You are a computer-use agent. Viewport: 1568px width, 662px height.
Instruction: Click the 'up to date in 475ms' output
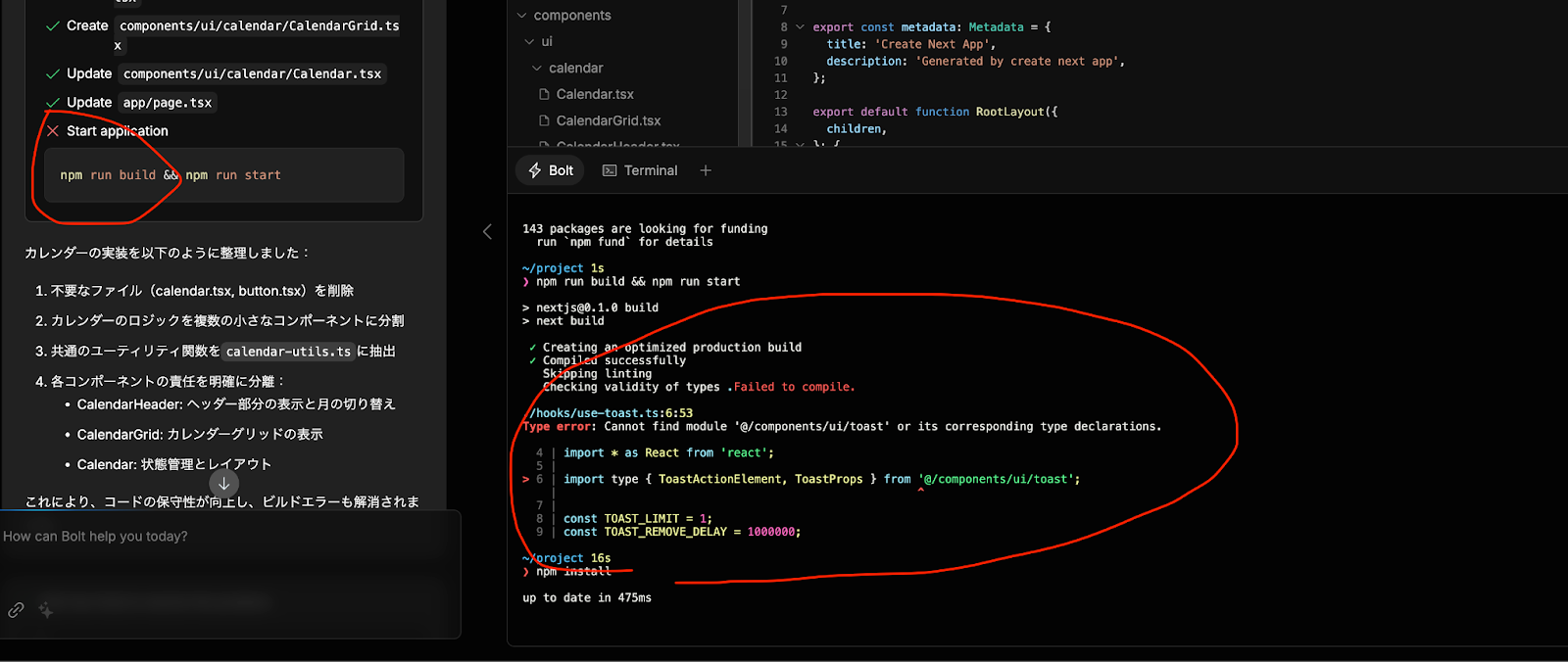(587, 597)
